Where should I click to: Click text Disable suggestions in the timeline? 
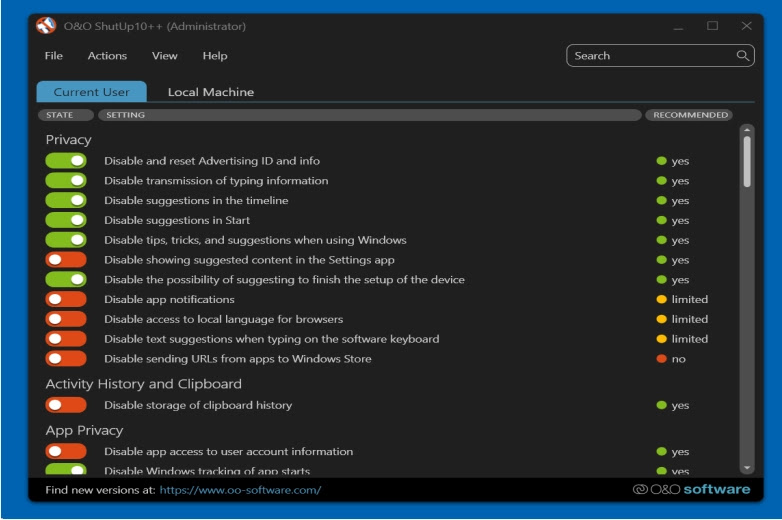196,200
